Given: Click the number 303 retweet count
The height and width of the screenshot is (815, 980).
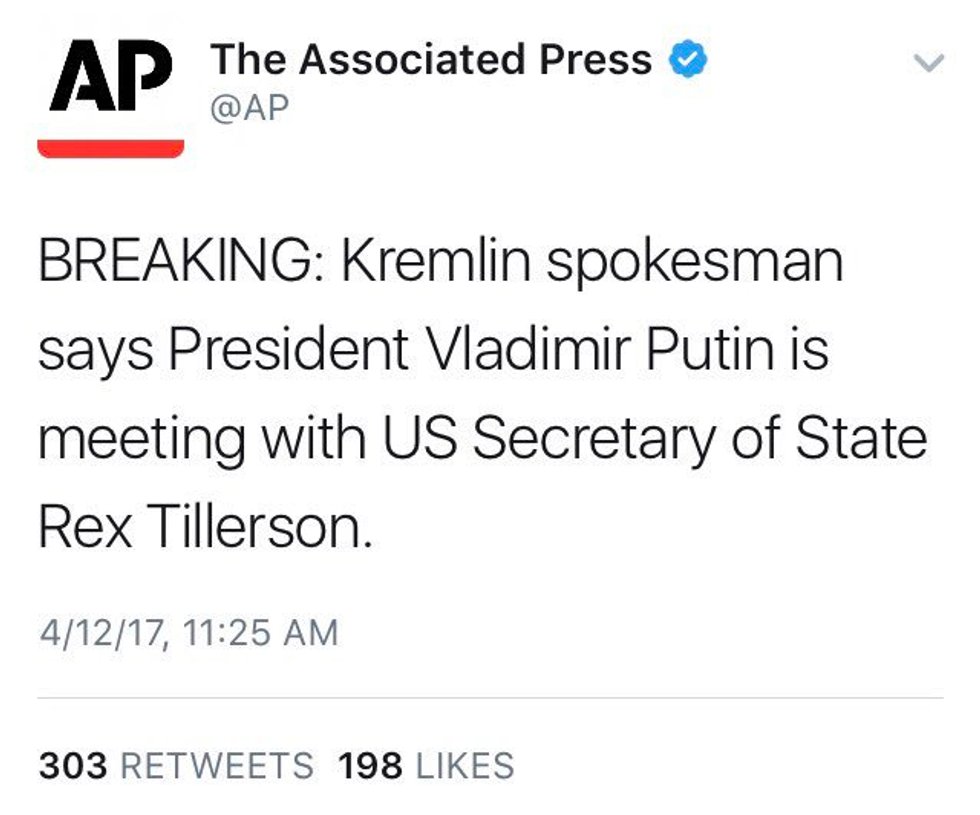Looking at the screenshot, I should (72, 766).
